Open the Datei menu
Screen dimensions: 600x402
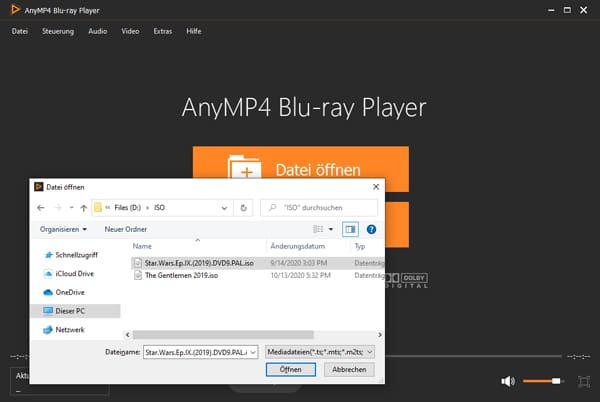click(x=20, y=31)
